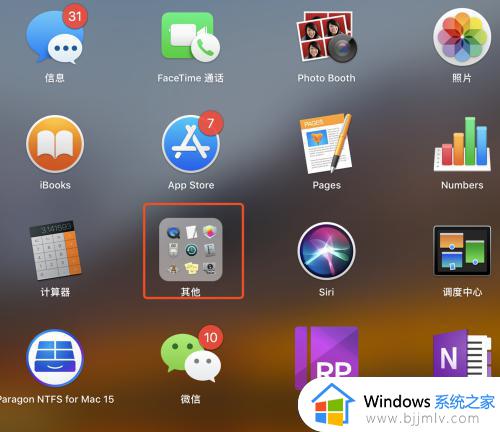Click the iBooks label text
Screen dimensions: 500x432
55,185
